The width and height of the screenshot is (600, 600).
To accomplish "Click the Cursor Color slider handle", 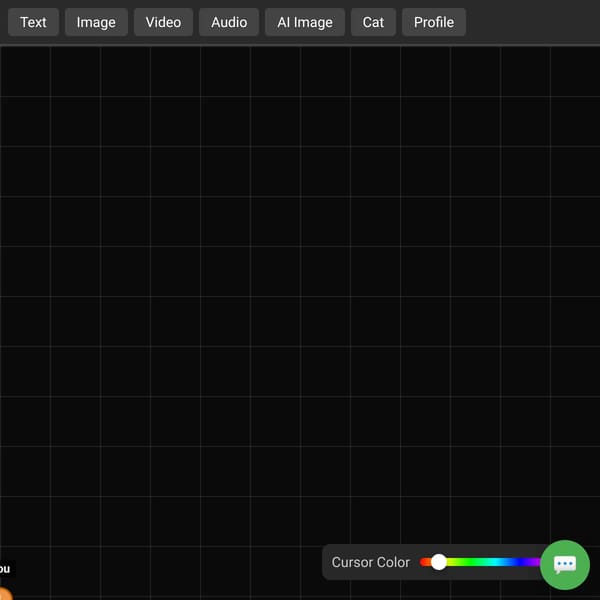I will (x=439, y=562).
